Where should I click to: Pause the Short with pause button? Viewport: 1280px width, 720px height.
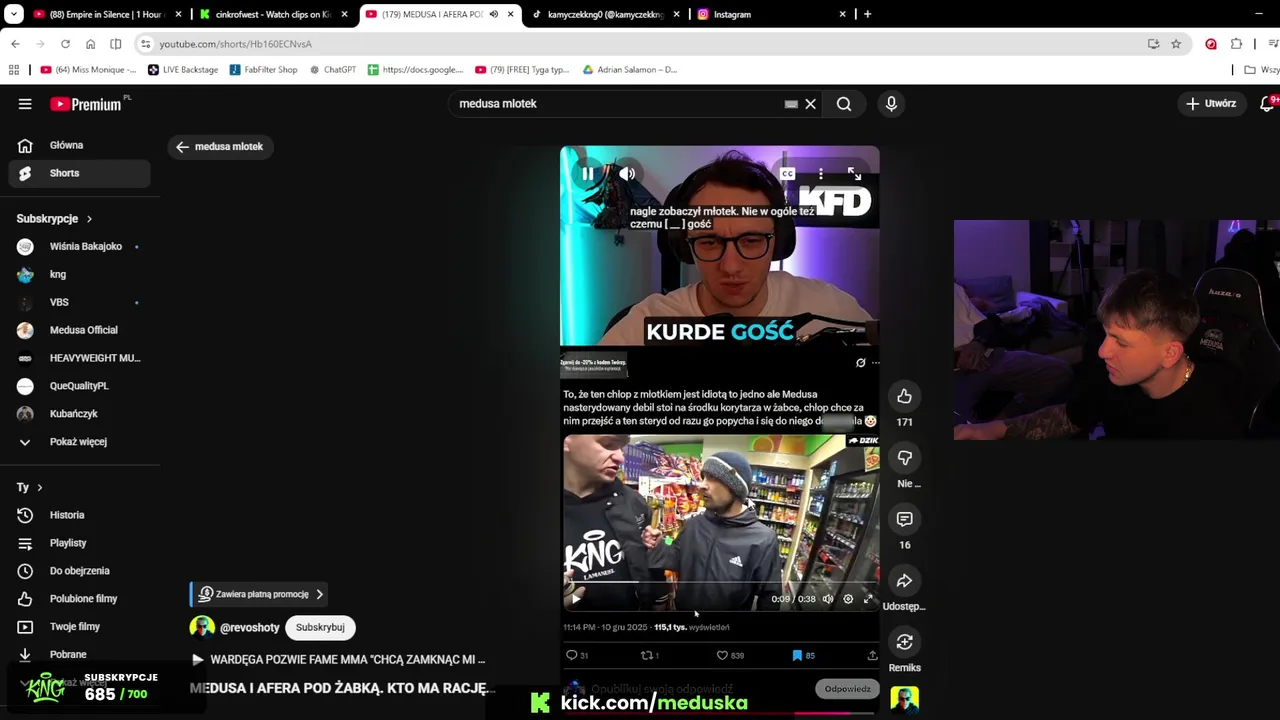(588, 174)
